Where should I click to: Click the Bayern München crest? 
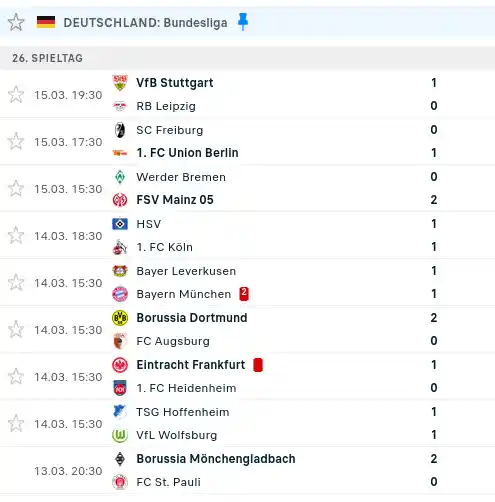(x=120, y=294)
